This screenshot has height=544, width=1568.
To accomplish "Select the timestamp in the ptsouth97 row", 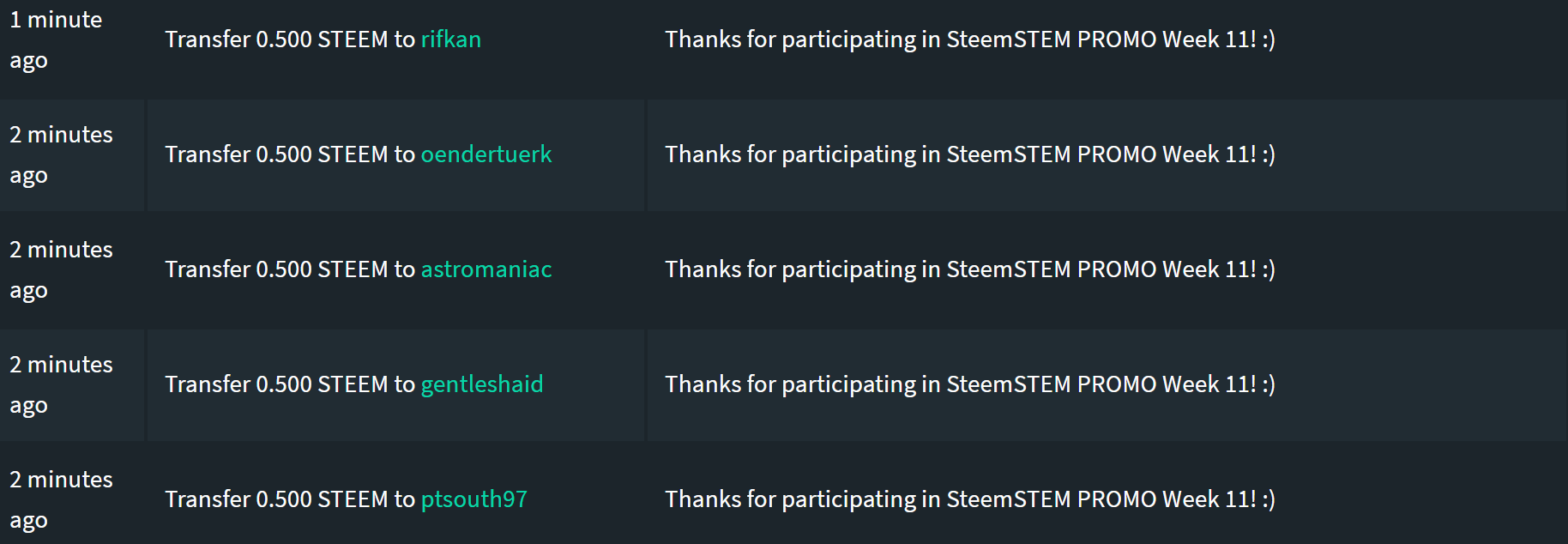I will pos(61,499).
